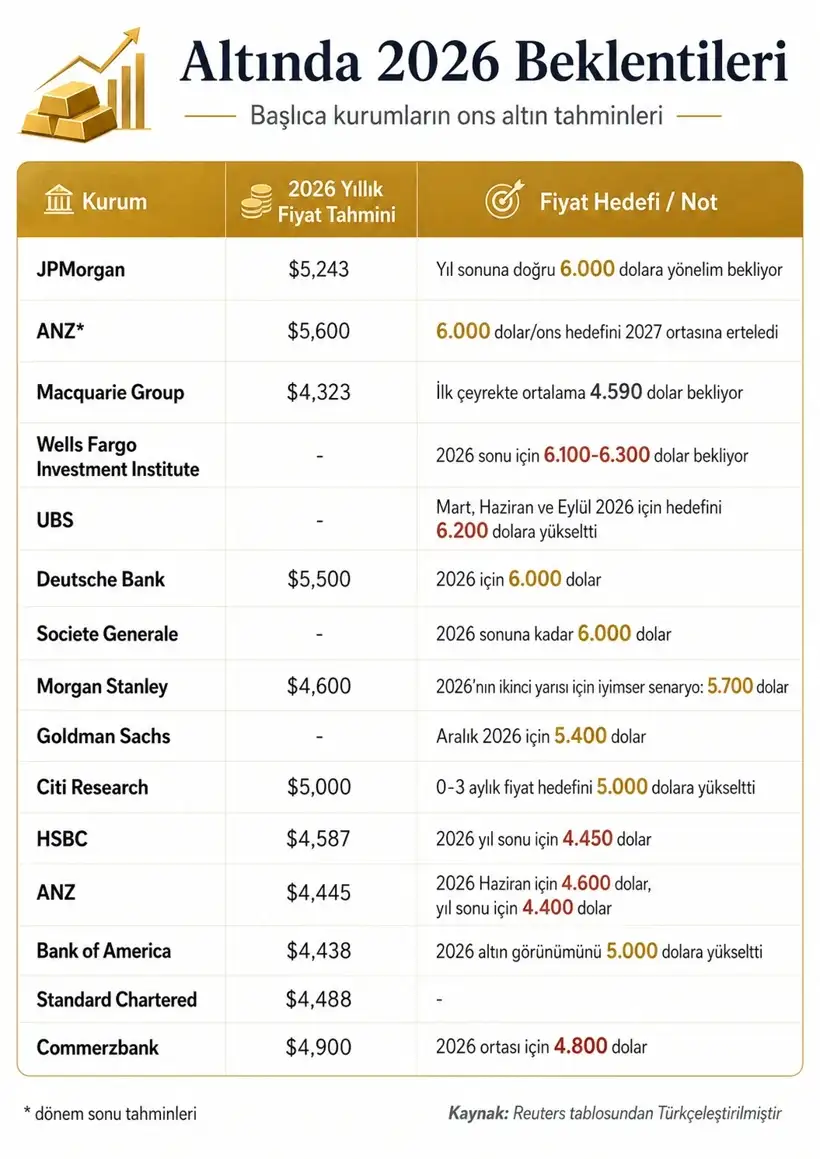Click the $5,600 forecast for ANZ*

pos(319,330)
